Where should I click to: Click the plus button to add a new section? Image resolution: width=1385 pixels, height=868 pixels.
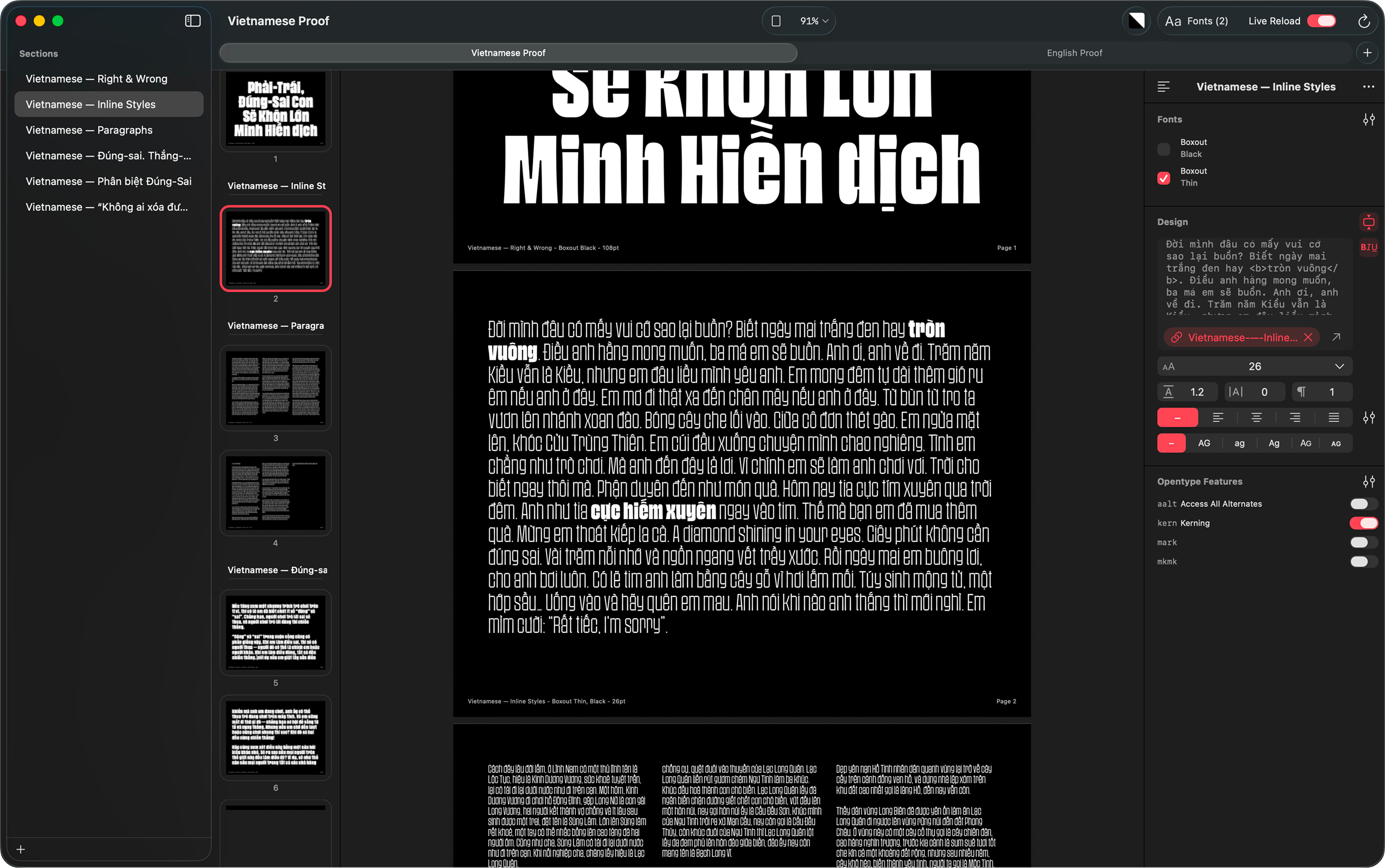[21, 850]
